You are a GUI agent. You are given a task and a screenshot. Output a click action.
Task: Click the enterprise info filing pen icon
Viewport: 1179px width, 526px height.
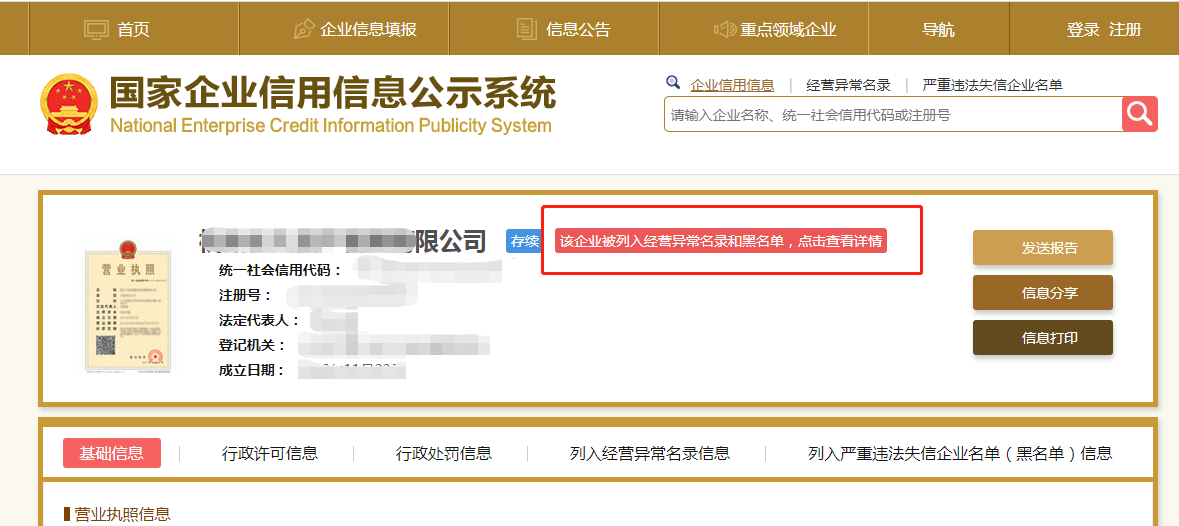coord(303,29)
